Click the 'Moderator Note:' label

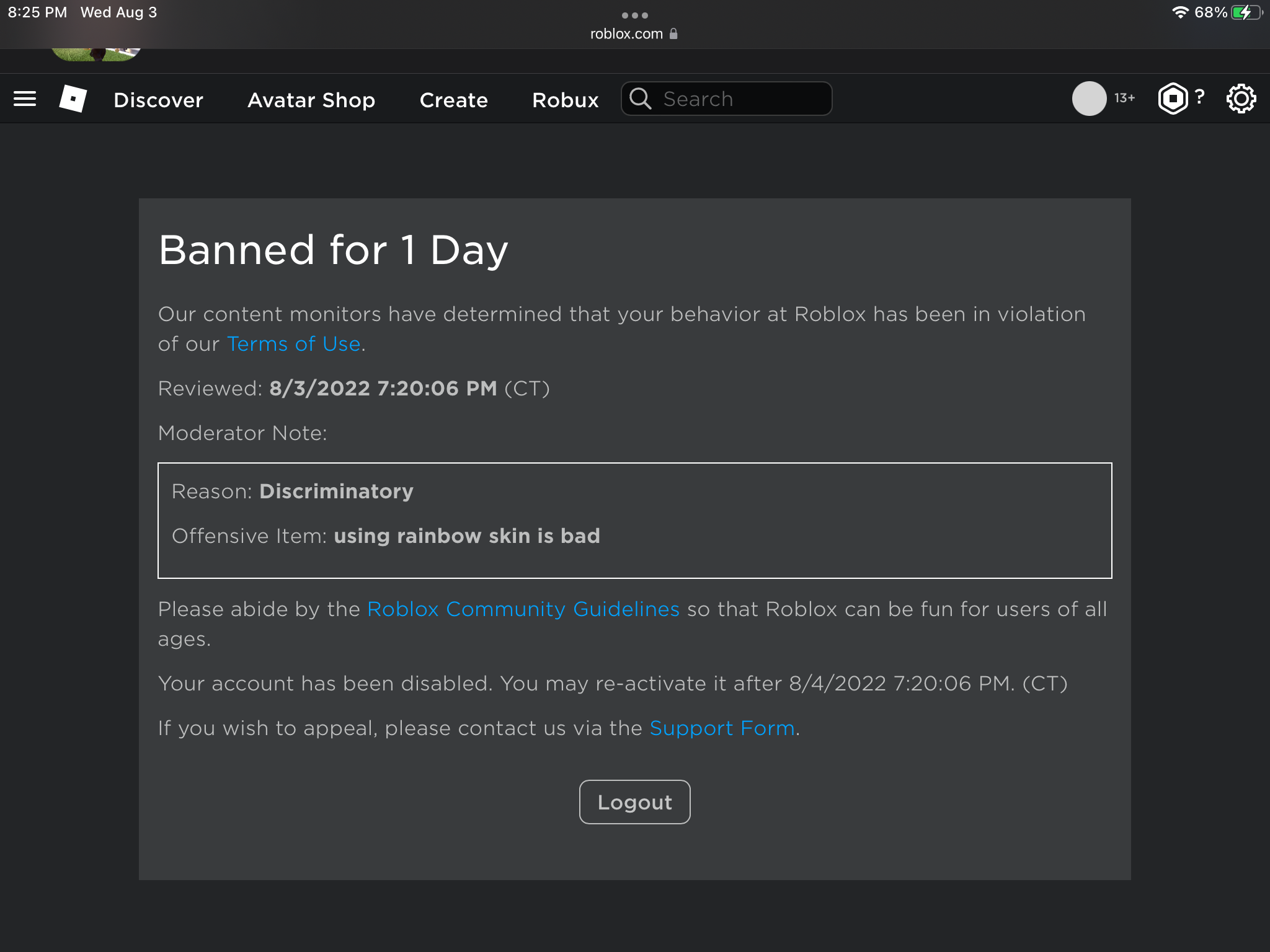pyautogui.click(x=242, y=433)
